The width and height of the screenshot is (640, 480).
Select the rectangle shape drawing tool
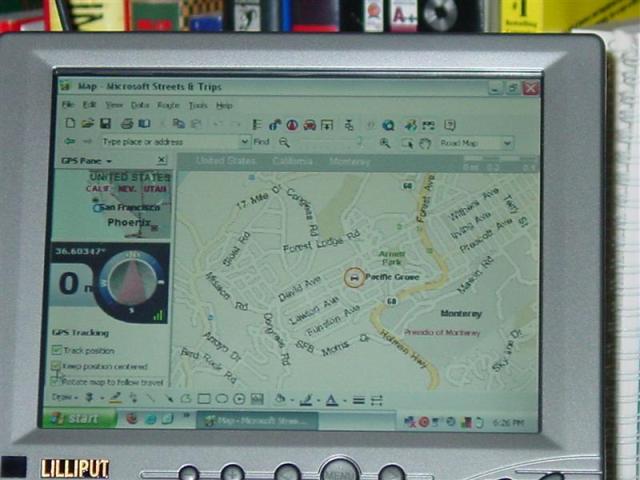click(204, 399)
